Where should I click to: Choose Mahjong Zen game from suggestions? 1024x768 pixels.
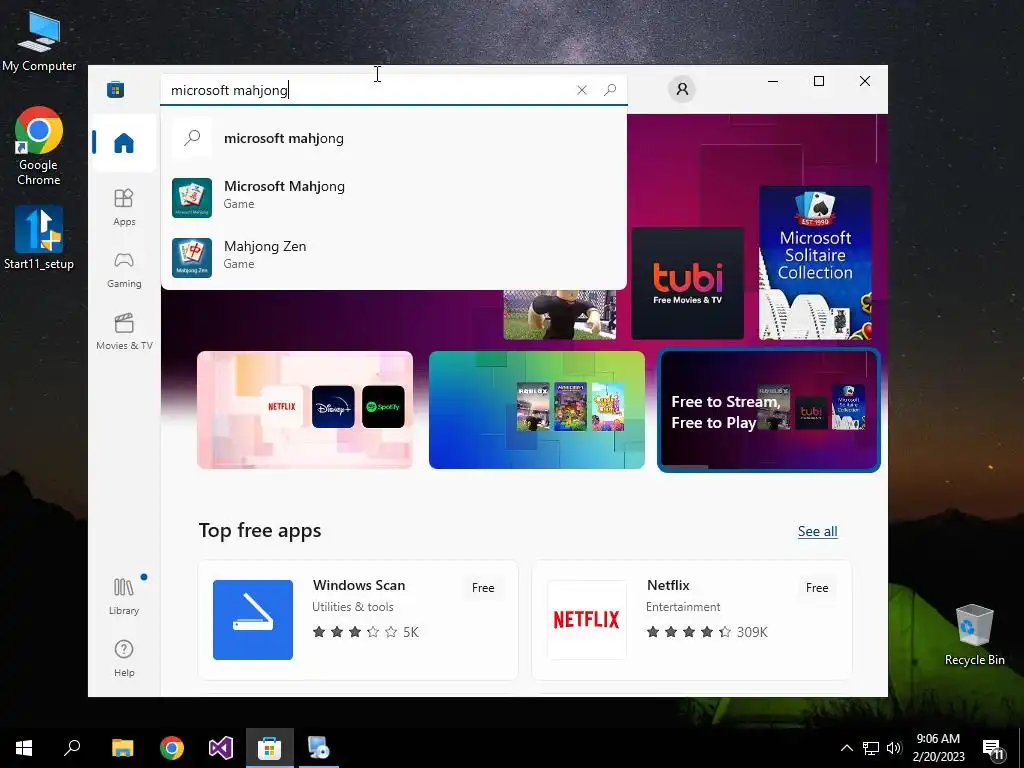[394, 257]
